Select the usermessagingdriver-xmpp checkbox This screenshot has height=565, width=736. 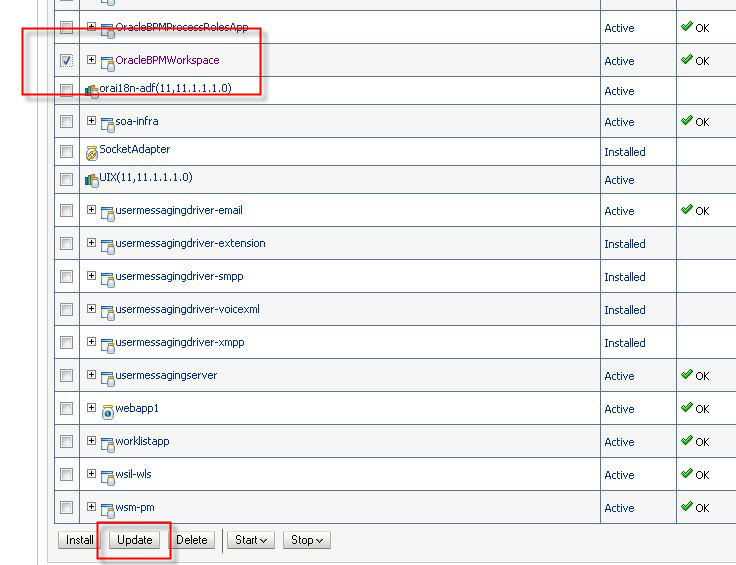point(66,343)
